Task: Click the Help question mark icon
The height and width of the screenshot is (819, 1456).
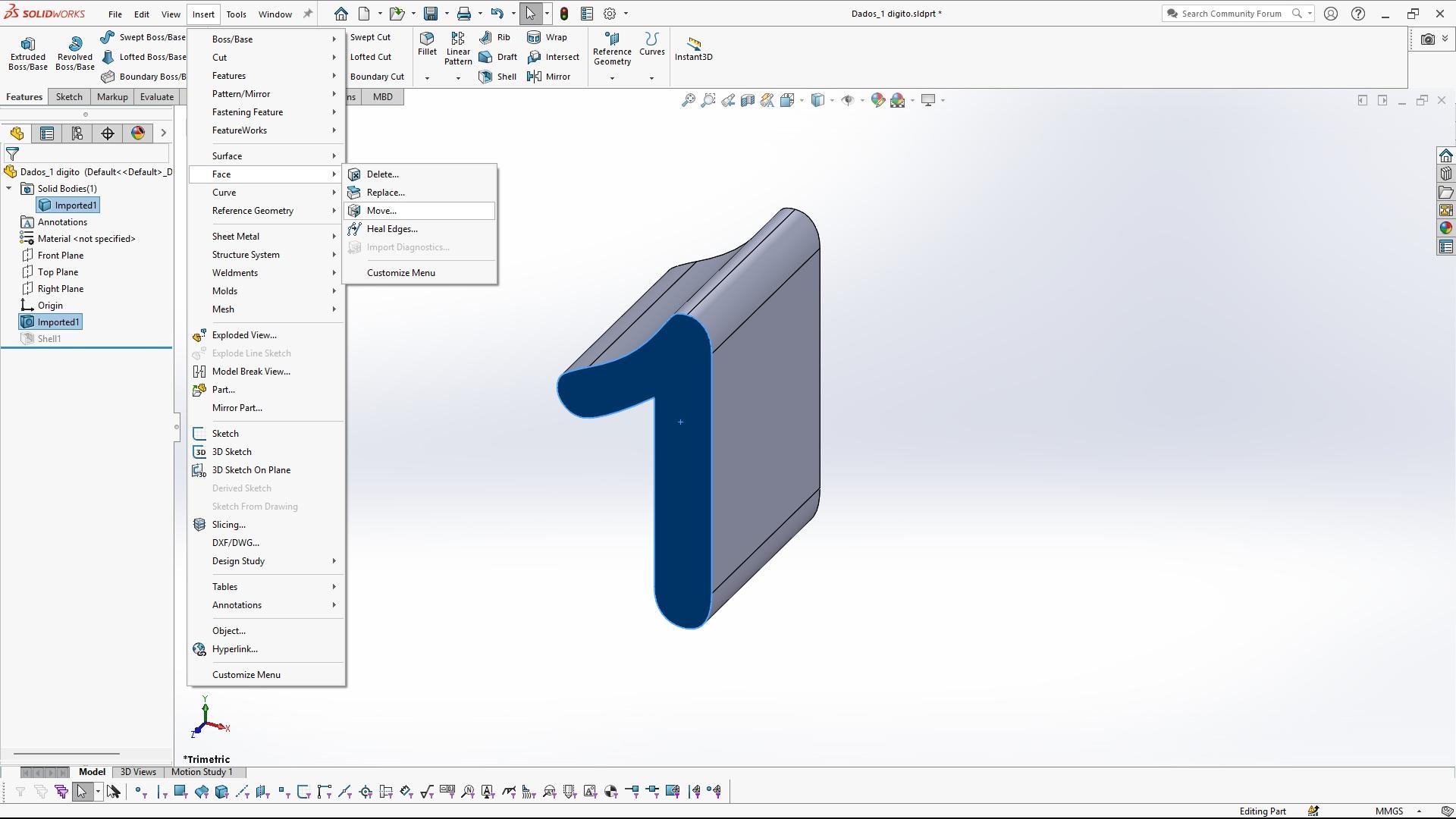Action: pos(1358,14)
